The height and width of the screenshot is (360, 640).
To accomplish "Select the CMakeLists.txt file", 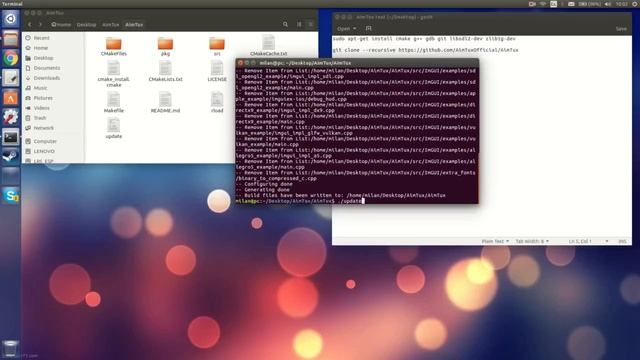I will pos(165,71).
